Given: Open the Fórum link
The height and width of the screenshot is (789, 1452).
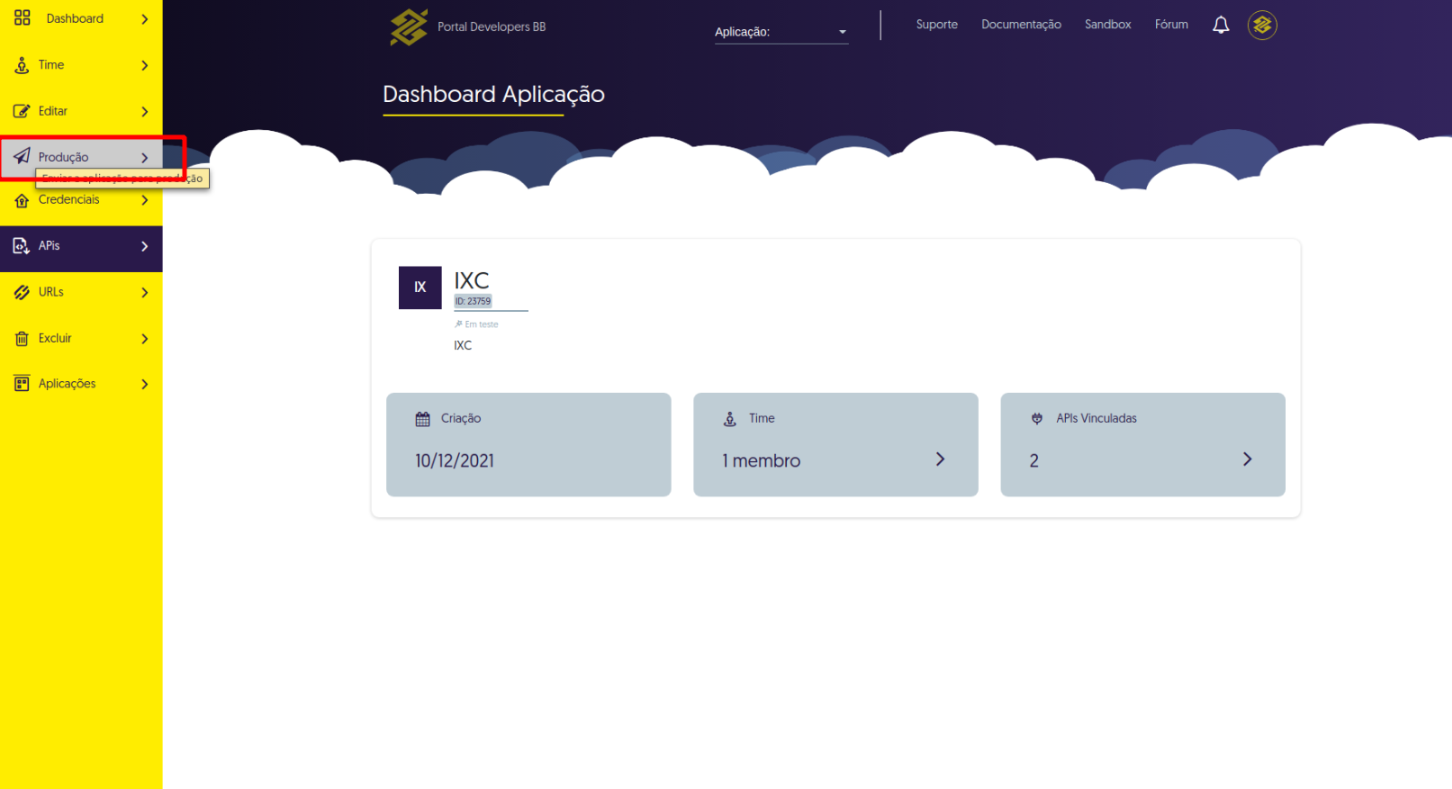Looking at the screenshot, I should (x=1172, y=25).
